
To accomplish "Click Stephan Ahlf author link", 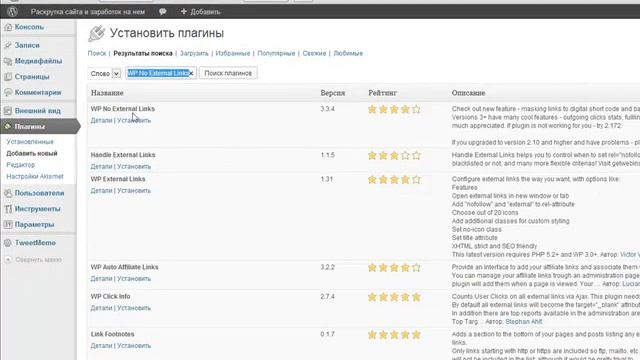I will pyautogui.click(x=524, y=322).
